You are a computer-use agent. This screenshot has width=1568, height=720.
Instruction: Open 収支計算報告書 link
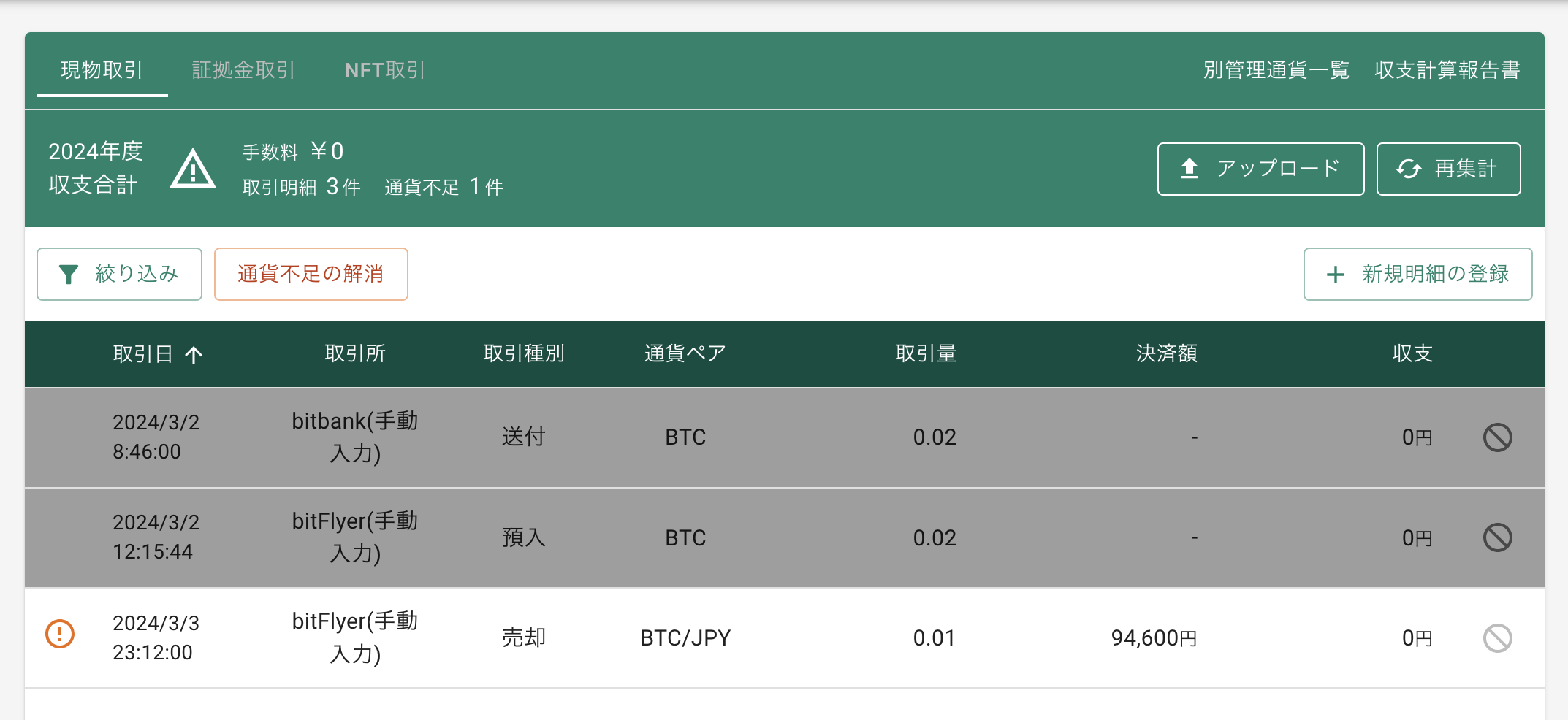1447,70
